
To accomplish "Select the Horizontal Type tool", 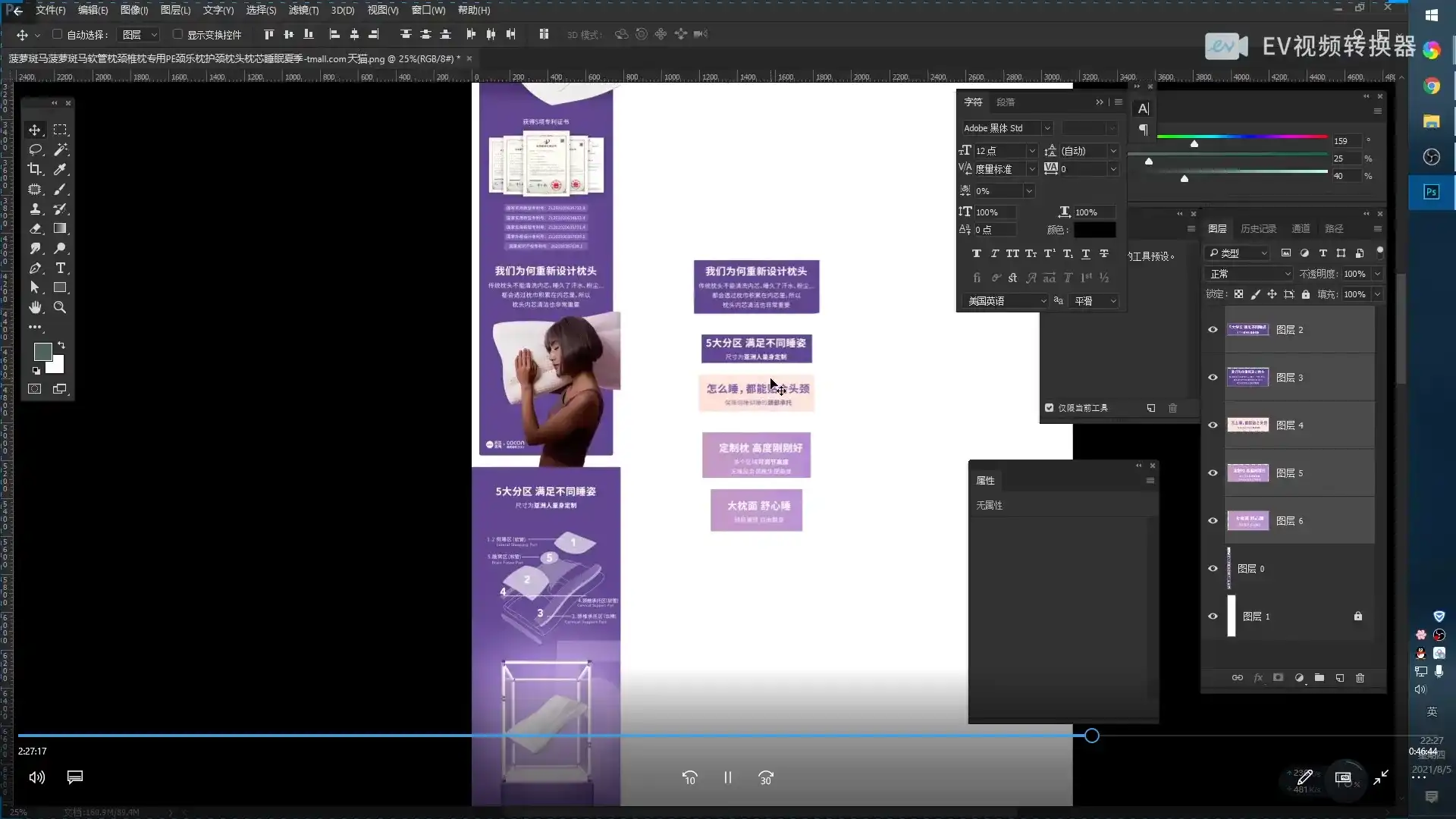I will 60,268.
